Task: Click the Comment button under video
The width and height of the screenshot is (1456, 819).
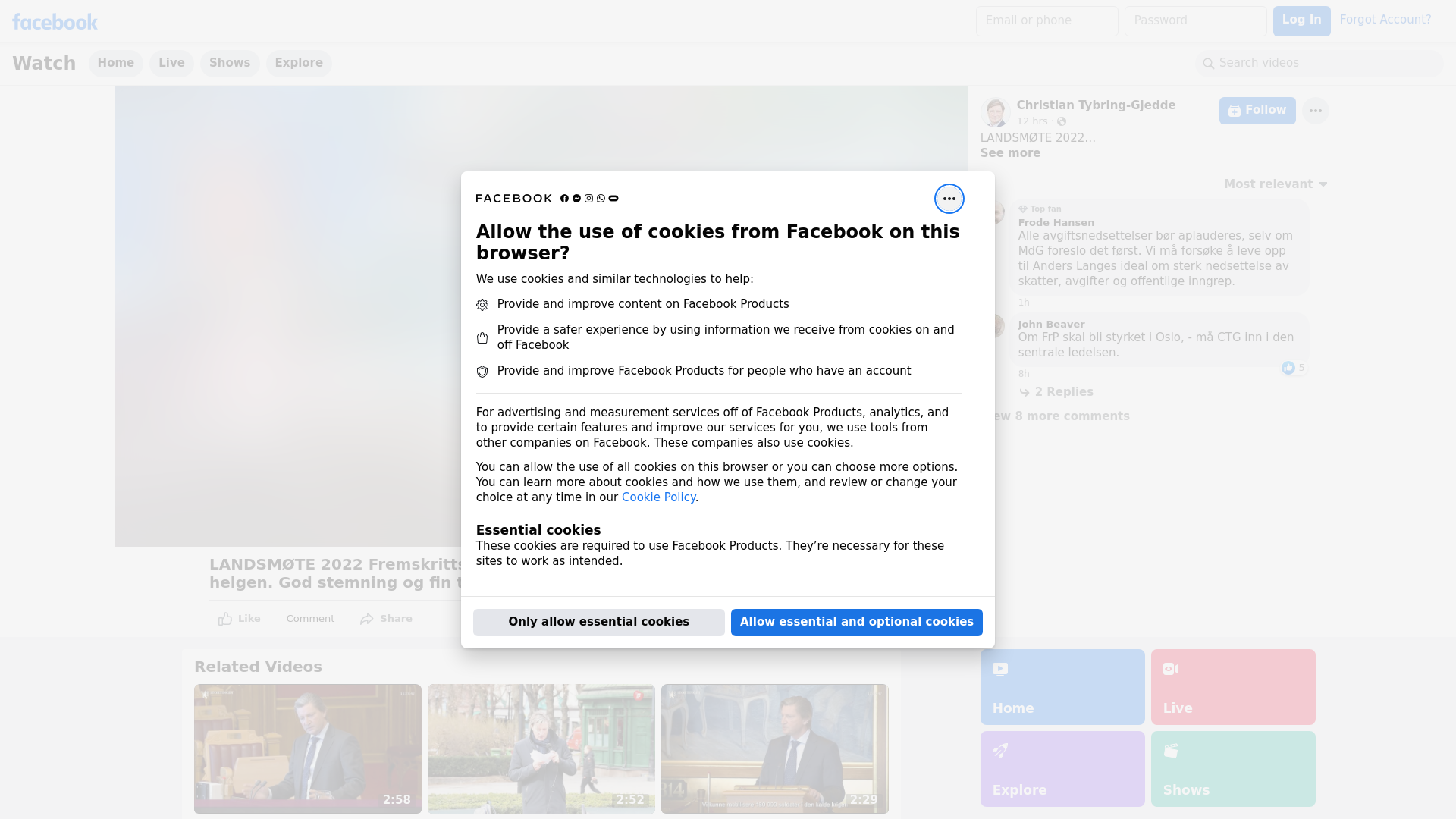Action: [x=310, y=619]
